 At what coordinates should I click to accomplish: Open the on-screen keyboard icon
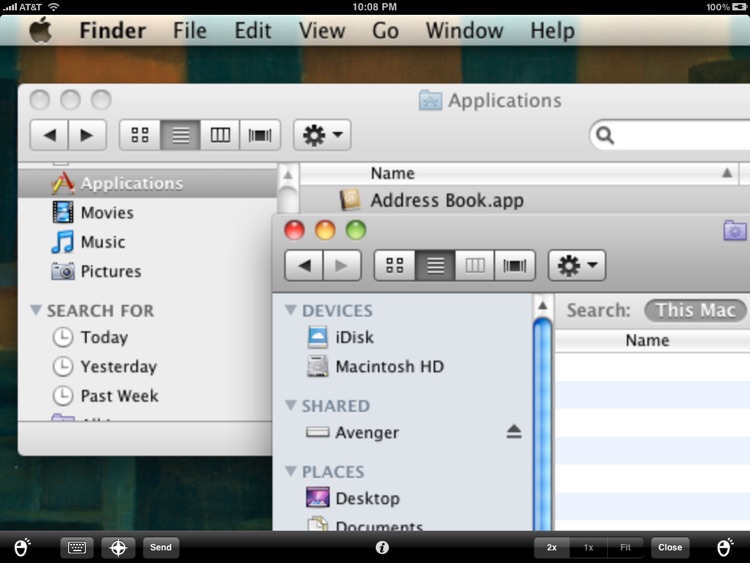coord(77,547)
